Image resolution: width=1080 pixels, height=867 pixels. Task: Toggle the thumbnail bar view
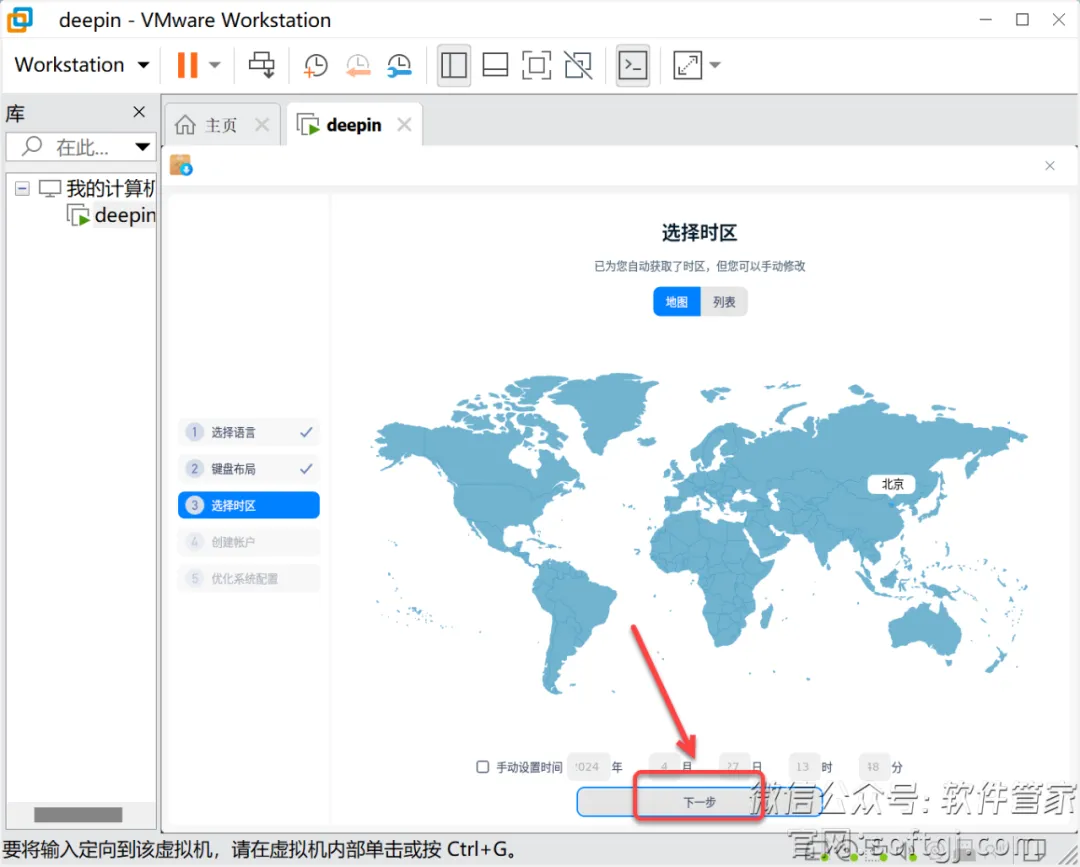point(495,65)
